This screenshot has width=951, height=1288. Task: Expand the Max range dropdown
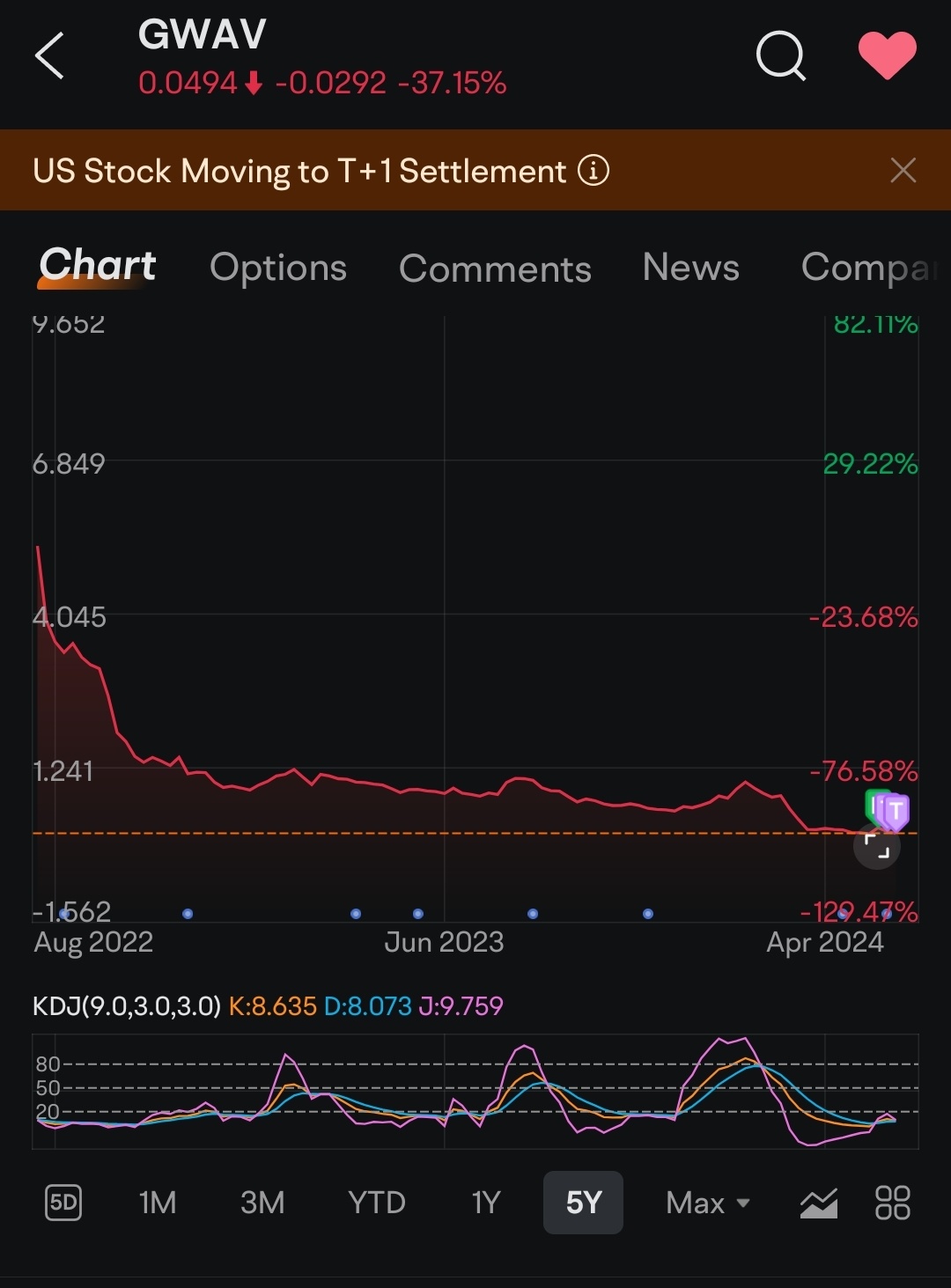coord(707,1203)
